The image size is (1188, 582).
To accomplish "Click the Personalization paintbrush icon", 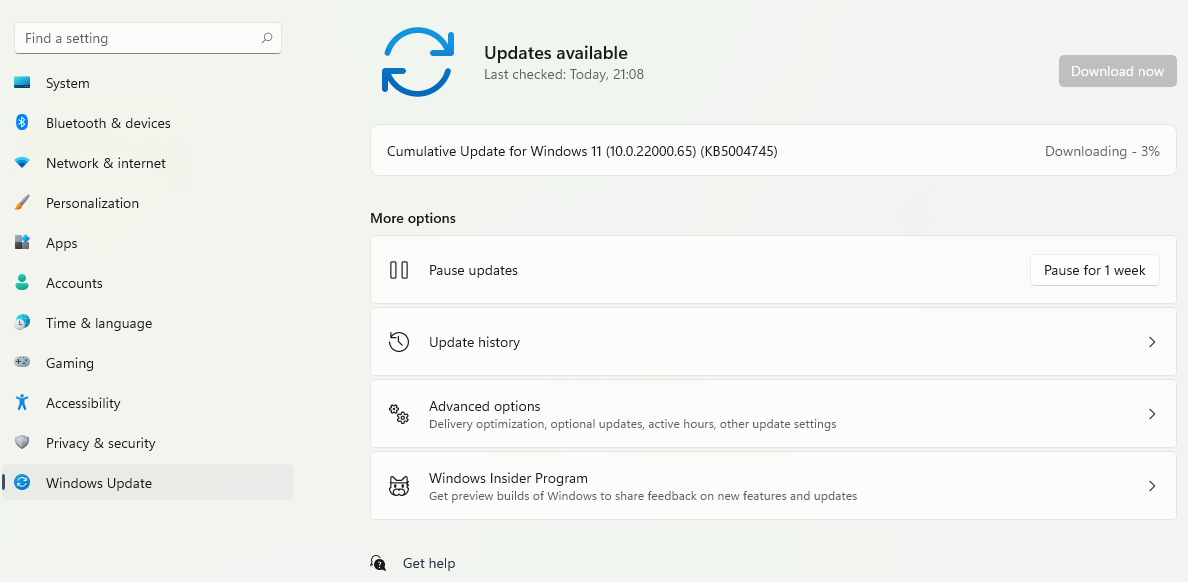I will pos(22,202).
